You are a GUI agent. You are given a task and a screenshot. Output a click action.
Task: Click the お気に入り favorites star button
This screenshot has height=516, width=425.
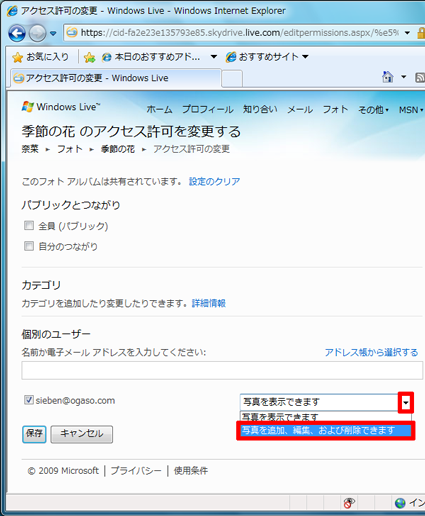[x=40, y=57]
